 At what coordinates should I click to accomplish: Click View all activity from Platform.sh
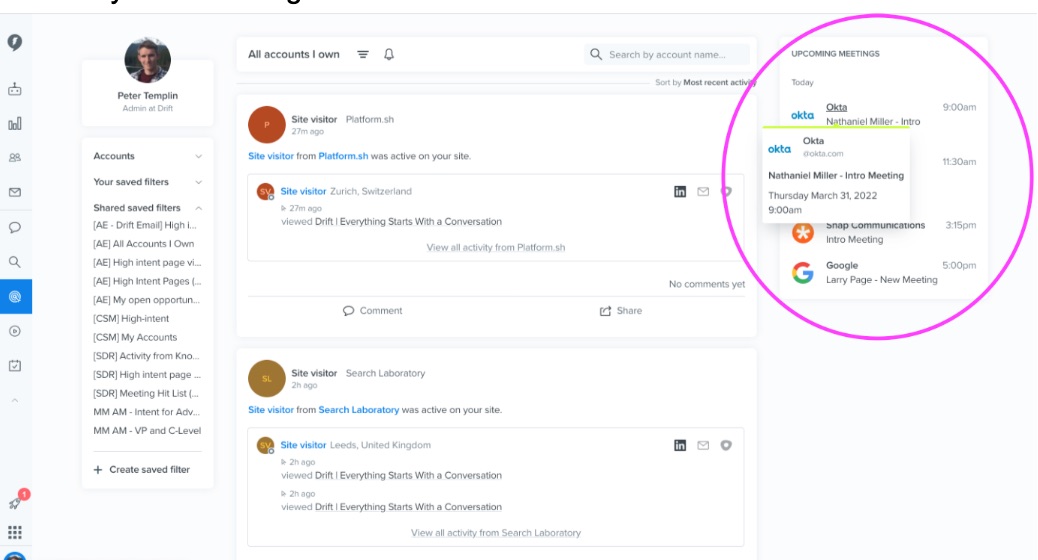coord(496,248)
